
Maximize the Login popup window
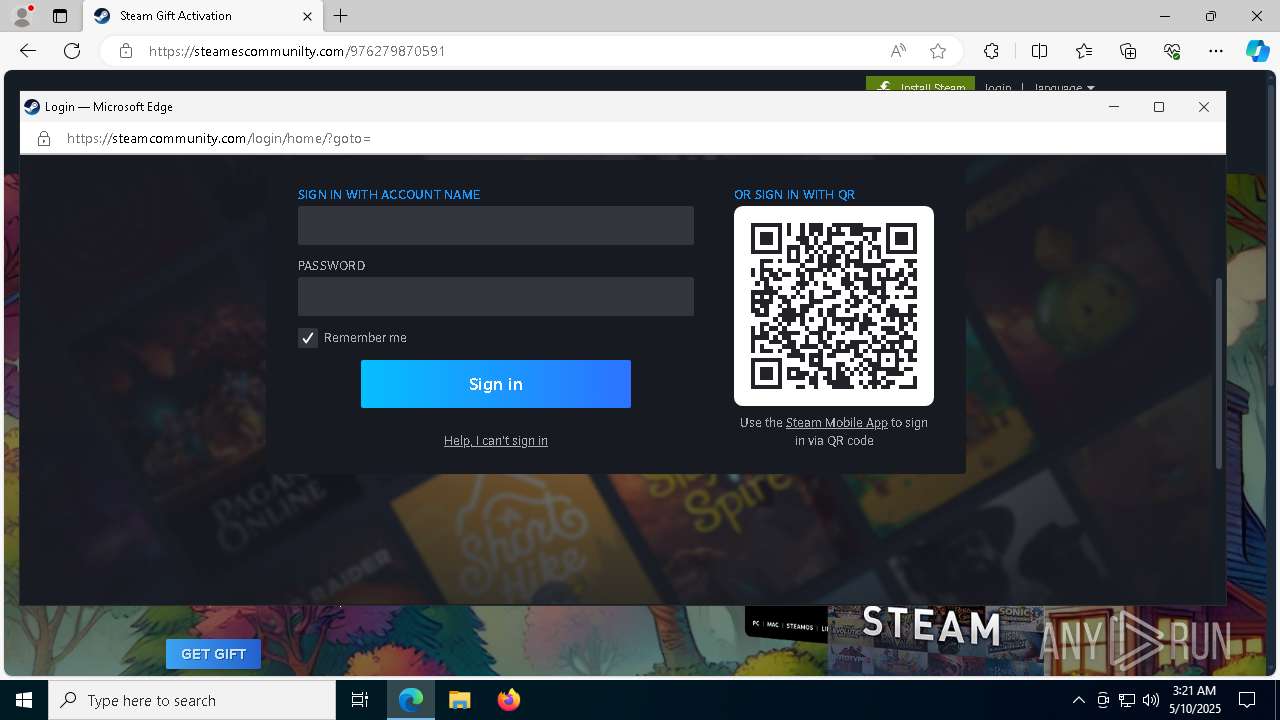(x=1159, y=107)
